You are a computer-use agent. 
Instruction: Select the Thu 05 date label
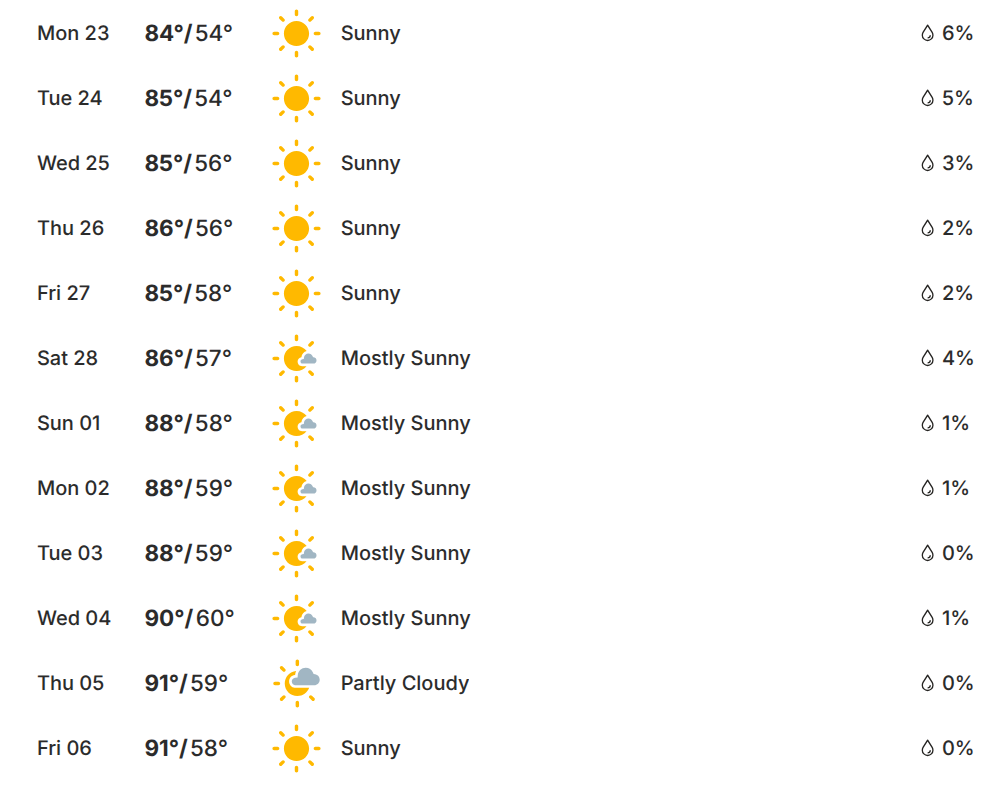tap(70, 683)
